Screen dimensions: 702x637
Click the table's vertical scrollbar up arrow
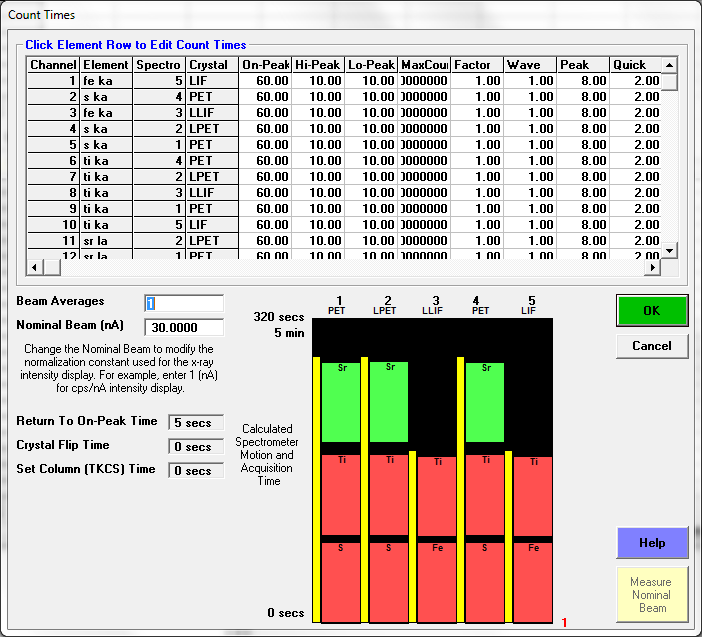coord(669,64)
